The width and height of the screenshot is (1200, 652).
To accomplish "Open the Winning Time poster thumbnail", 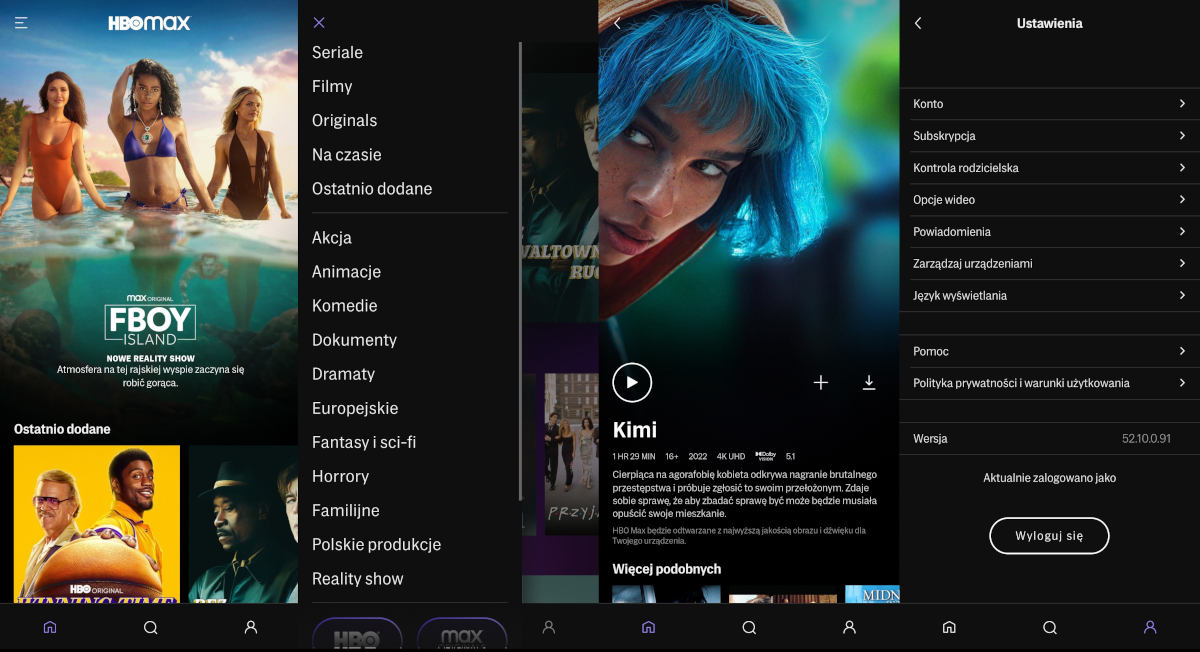I will 97,524.
